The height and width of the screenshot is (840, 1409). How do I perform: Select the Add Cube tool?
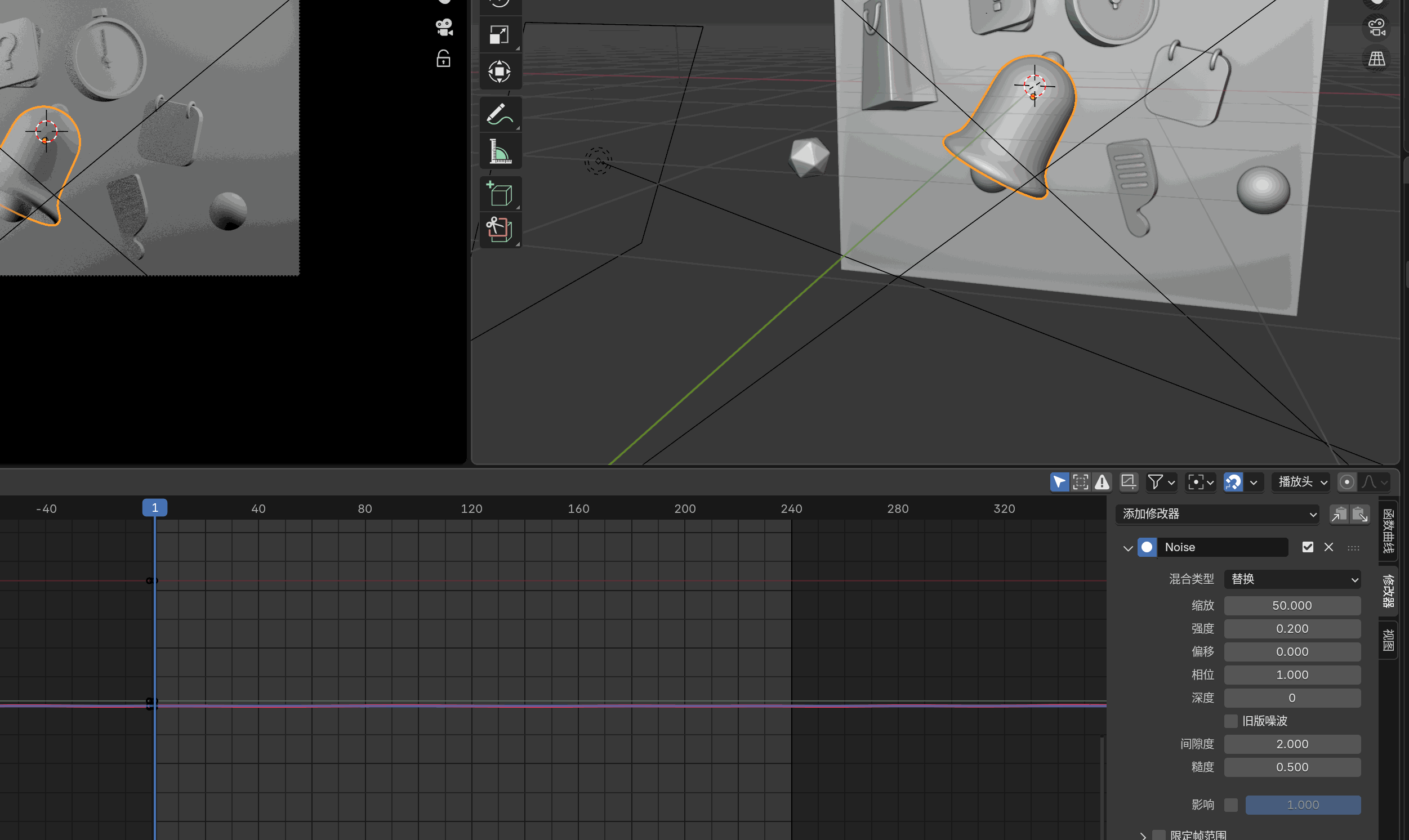(500, 194)
